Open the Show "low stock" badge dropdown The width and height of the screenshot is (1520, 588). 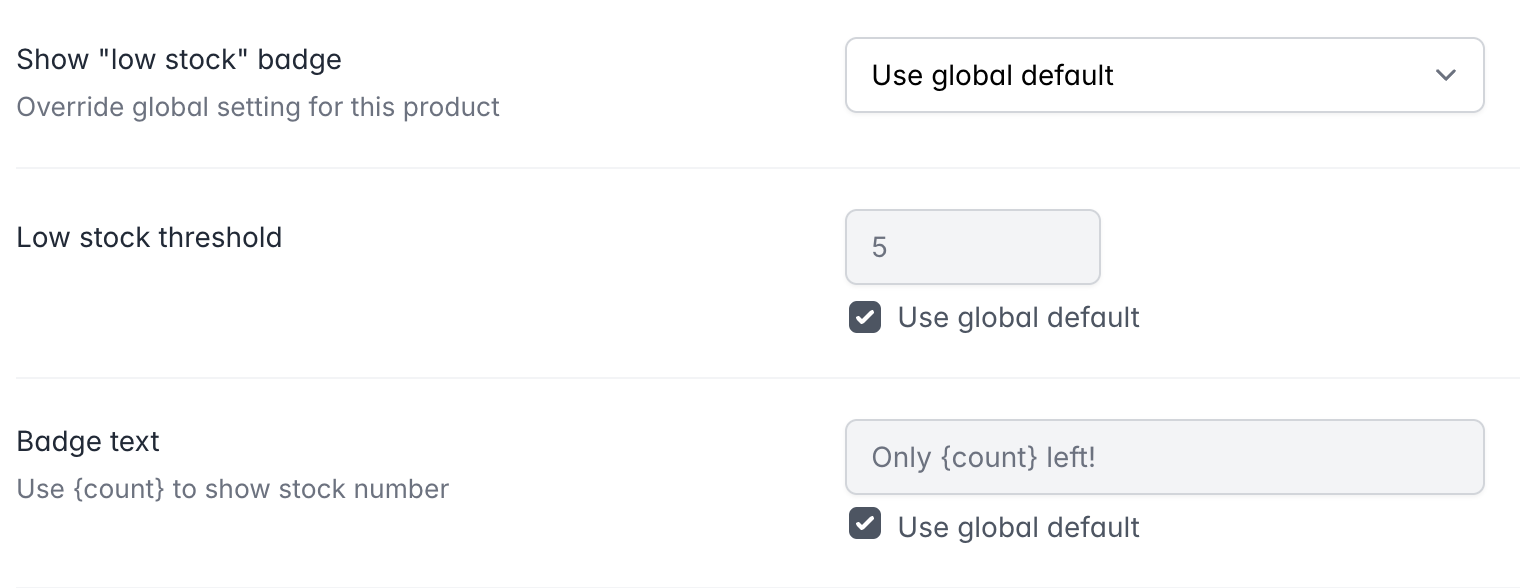[1164, 75]
